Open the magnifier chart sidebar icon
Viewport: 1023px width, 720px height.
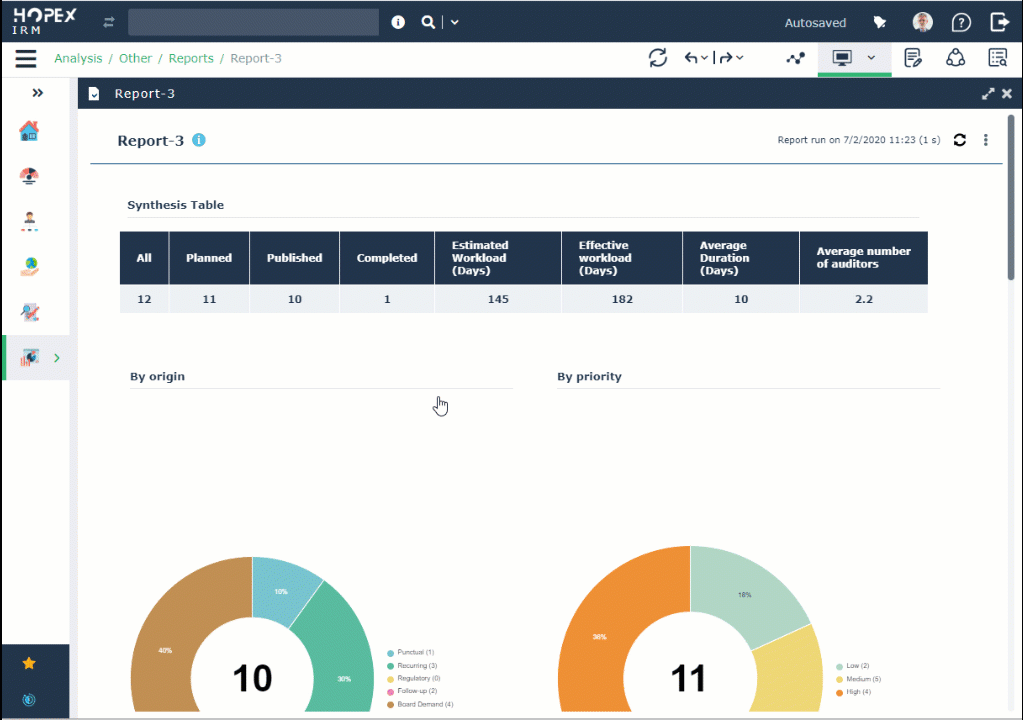coord(29,312)
